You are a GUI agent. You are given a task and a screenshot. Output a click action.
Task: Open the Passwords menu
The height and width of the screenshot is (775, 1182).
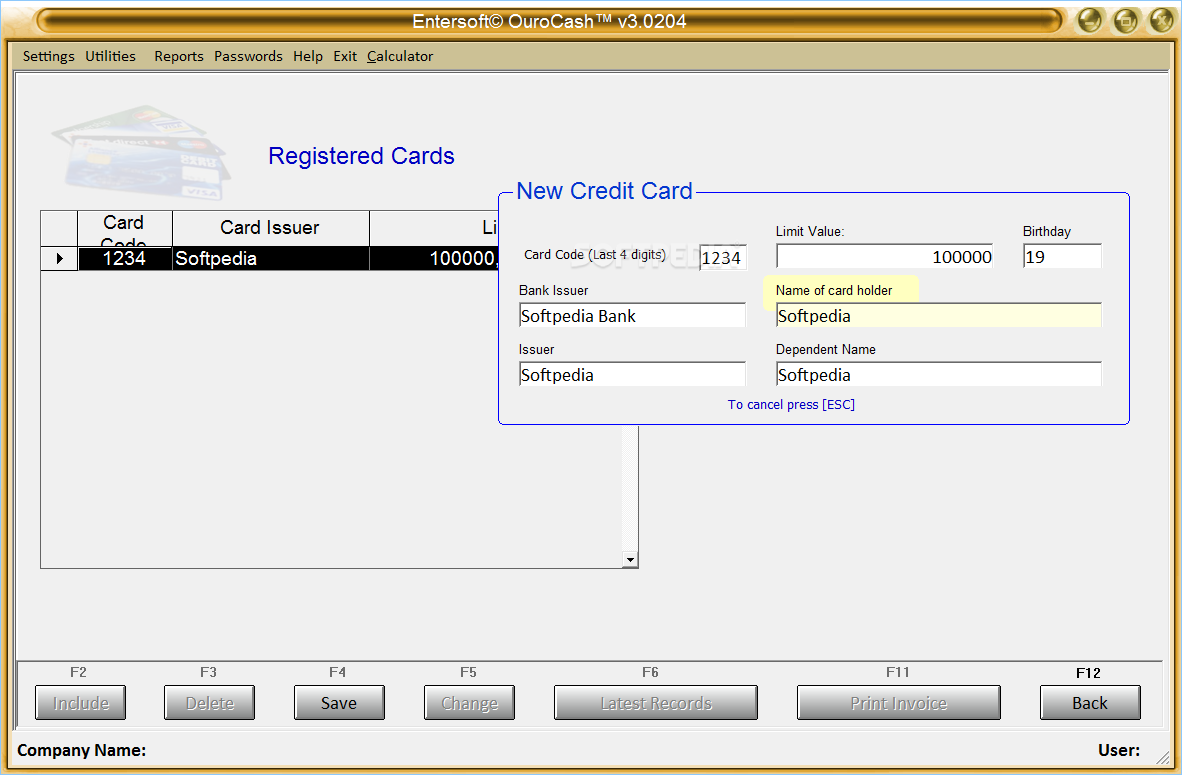[x=248, y=57]
